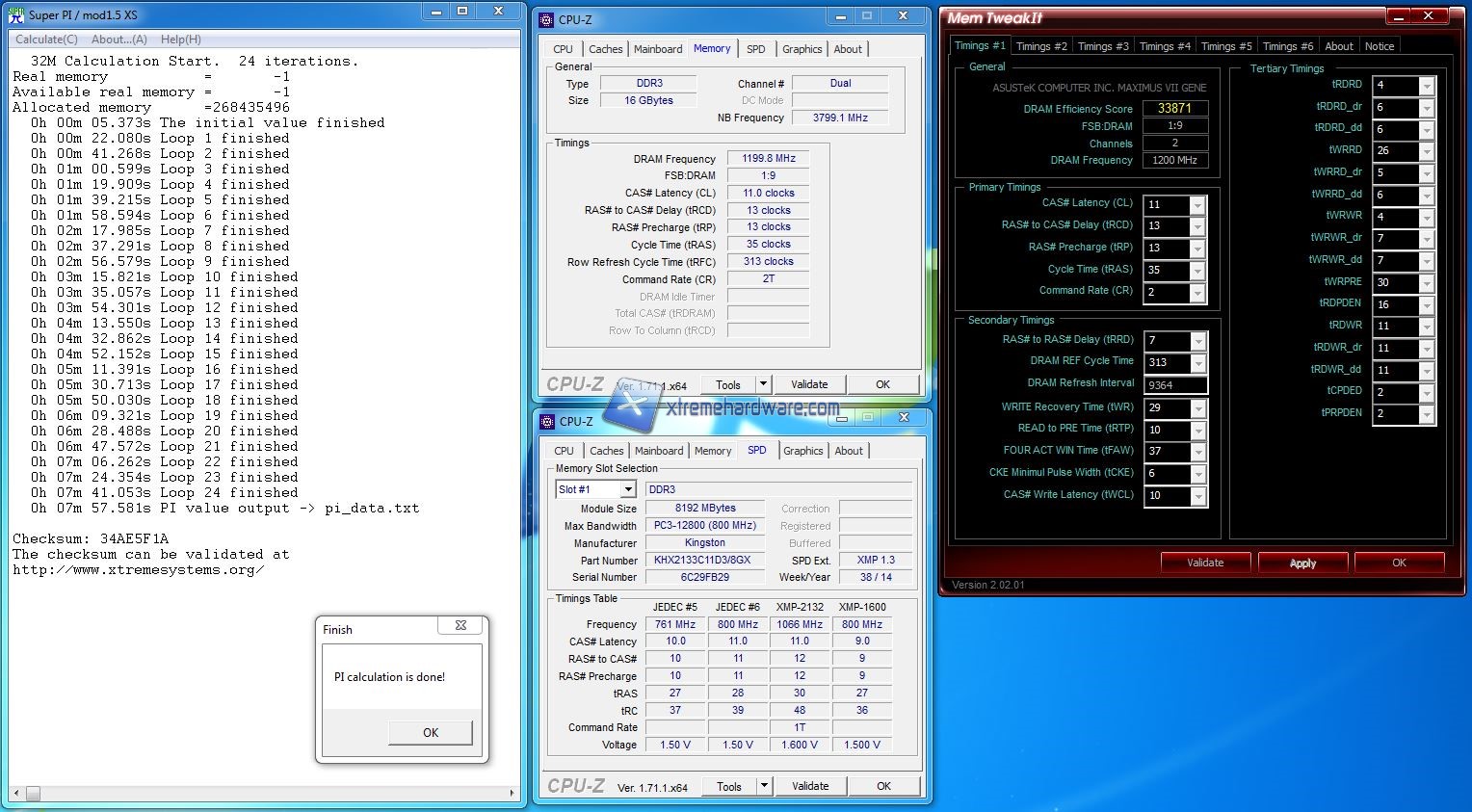
Task: Switch to the Mainboard tab in upper CPU-Z
Action: pyautogui.click(x=658, y=49)
